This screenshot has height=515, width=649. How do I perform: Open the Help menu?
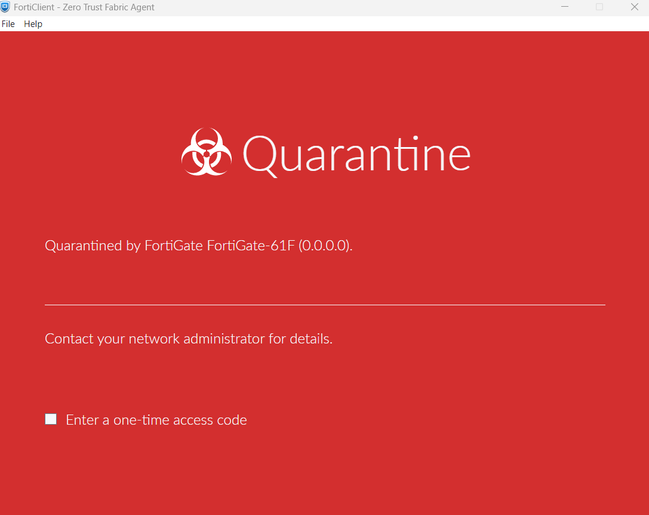pyautogui.click(x=33, y=24)
